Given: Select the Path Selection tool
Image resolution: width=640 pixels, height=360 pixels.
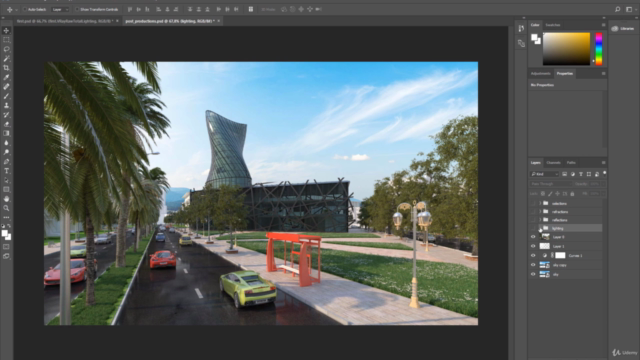Looking at the screenshot, I should 6,180.
